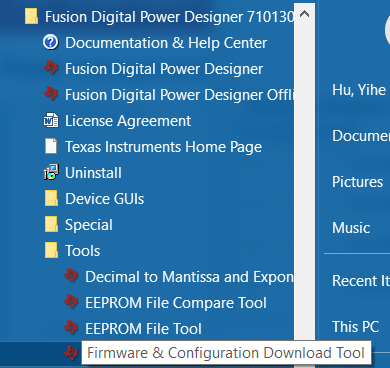Click the Special folder icon
This screenshot has height=368, width=390.
51,224
